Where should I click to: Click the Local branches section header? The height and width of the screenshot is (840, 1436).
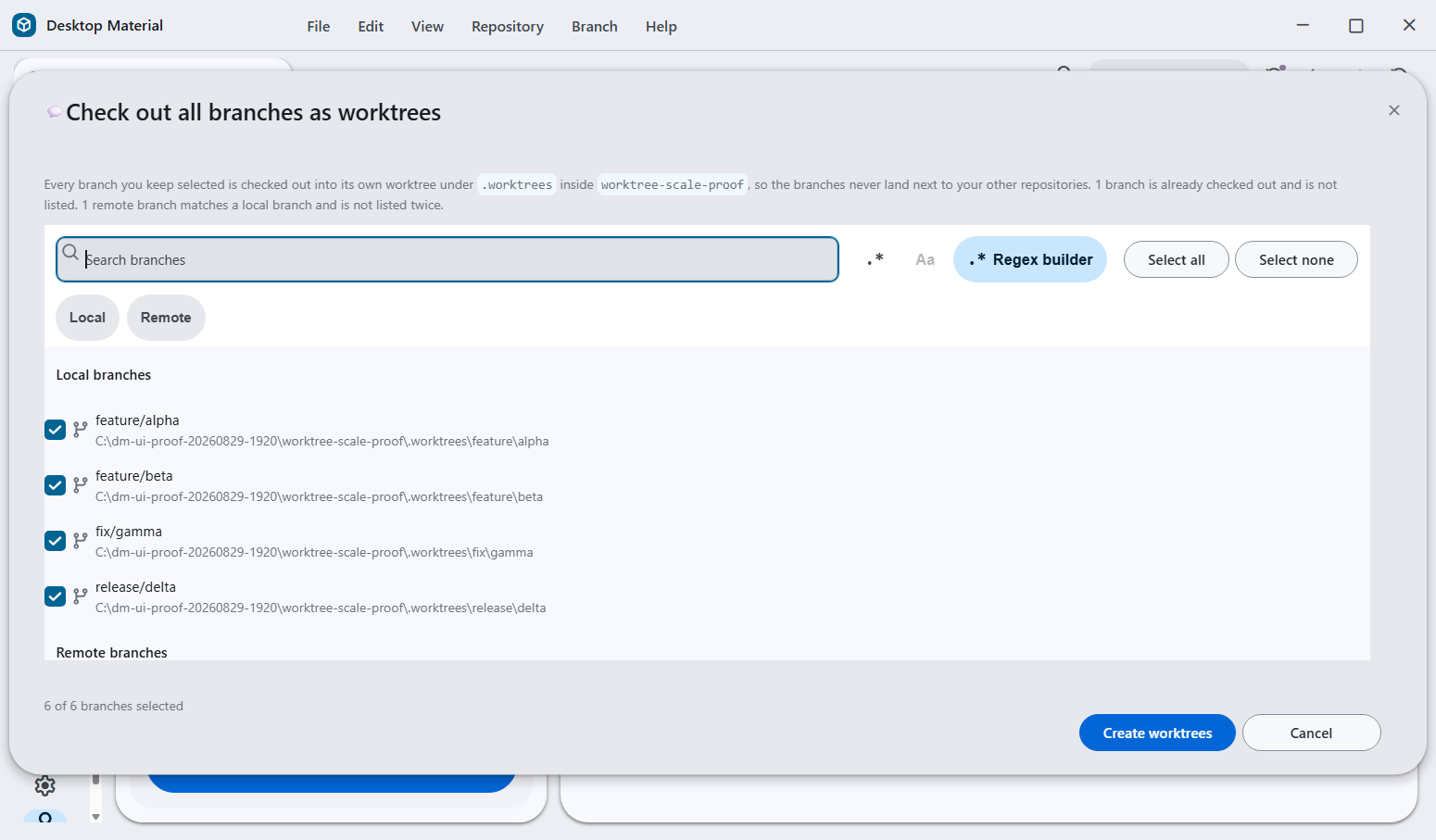tap(104, 375)
